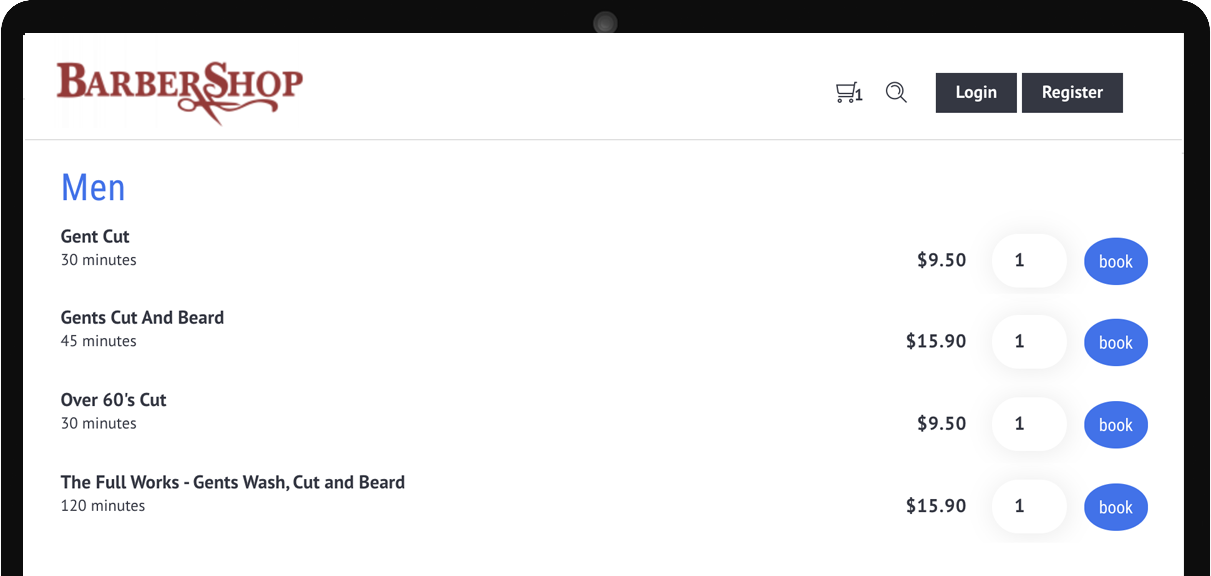The image size is (1211, 576).
Task: Book the Over 60's Cut service
Action: coord(1116,425)
